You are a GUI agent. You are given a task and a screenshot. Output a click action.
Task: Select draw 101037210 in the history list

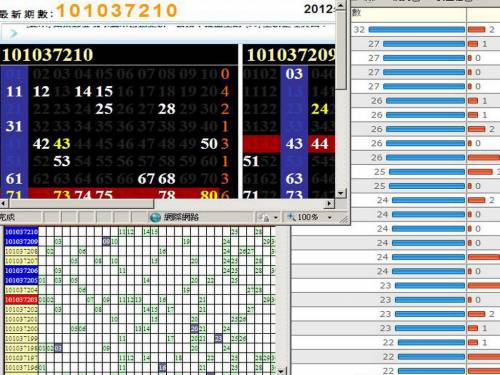(21, 232)
